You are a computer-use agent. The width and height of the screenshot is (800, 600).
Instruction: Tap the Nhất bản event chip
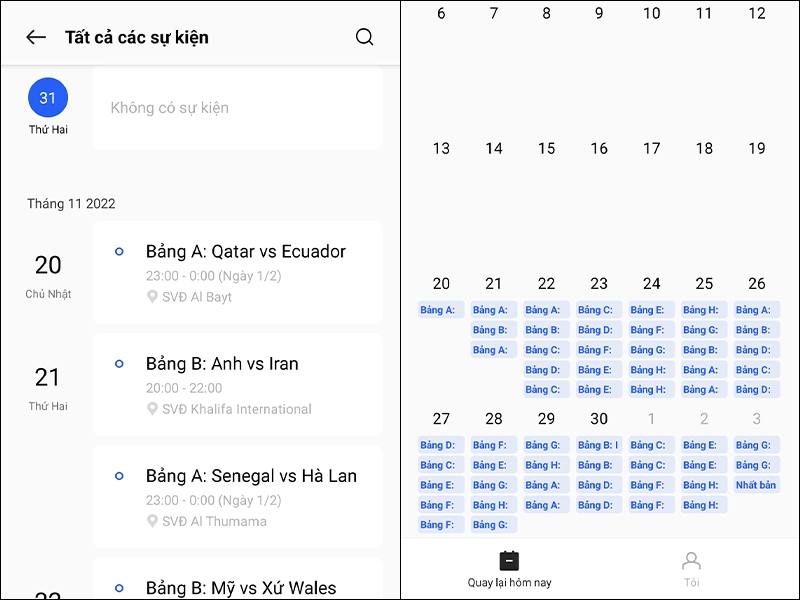(756, 485)
